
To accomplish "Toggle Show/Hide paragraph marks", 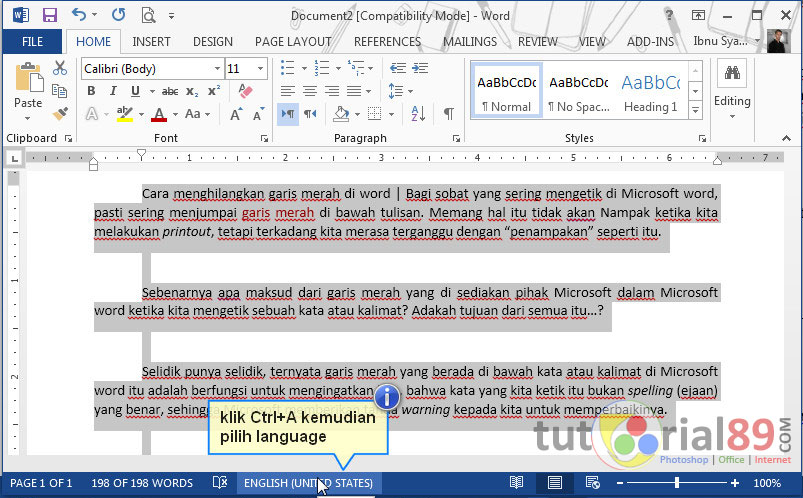I will coord(449,113).
